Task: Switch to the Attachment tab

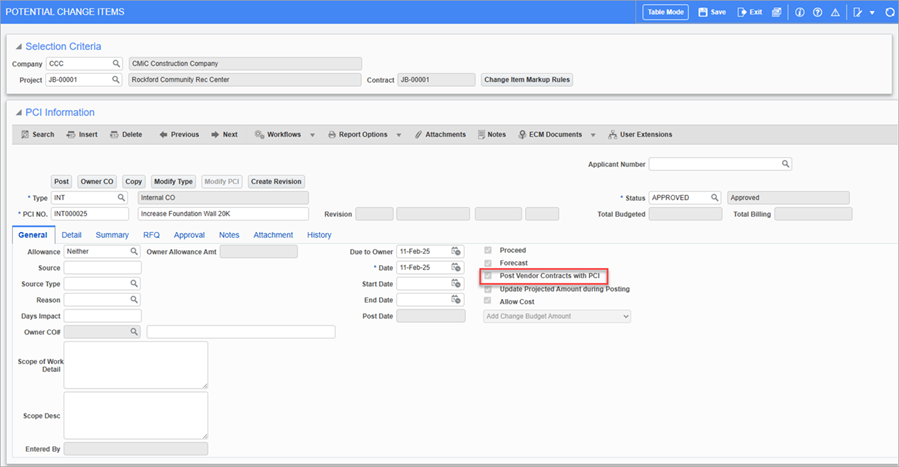Action: tap(273, 235)
